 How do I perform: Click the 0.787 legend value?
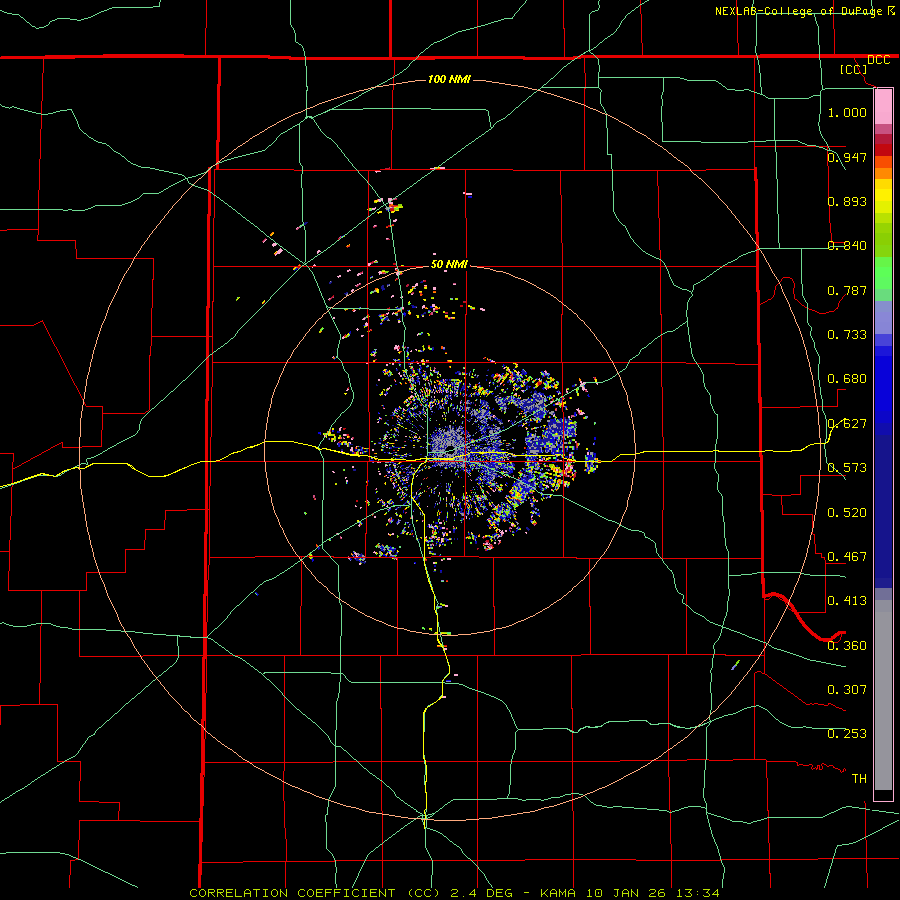[x=847, y=290]
